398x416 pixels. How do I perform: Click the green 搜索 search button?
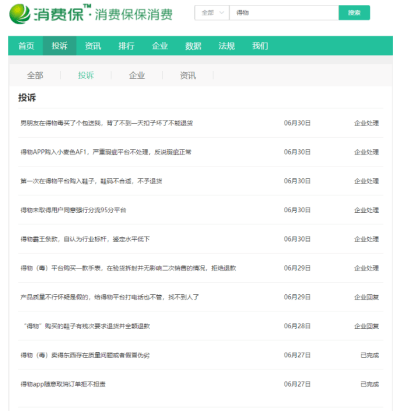coord(354,13)
